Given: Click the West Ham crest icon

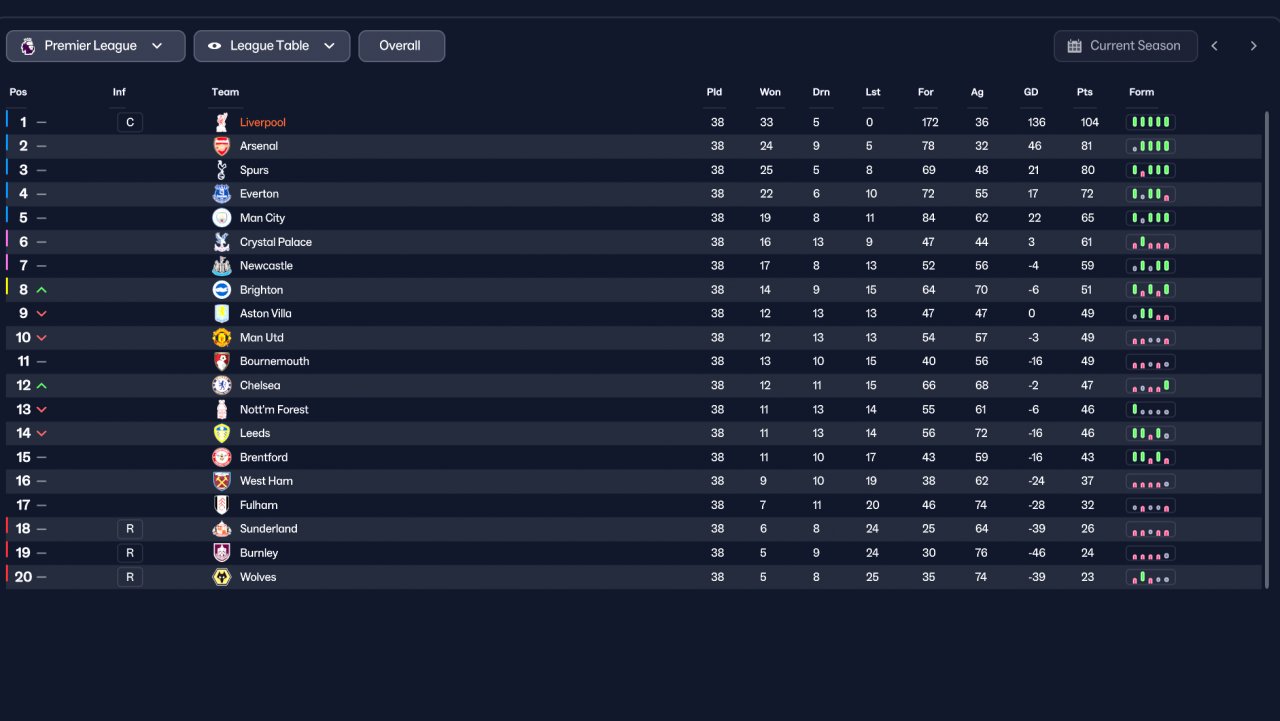Looking at the screenshot, I should (222, 481).
